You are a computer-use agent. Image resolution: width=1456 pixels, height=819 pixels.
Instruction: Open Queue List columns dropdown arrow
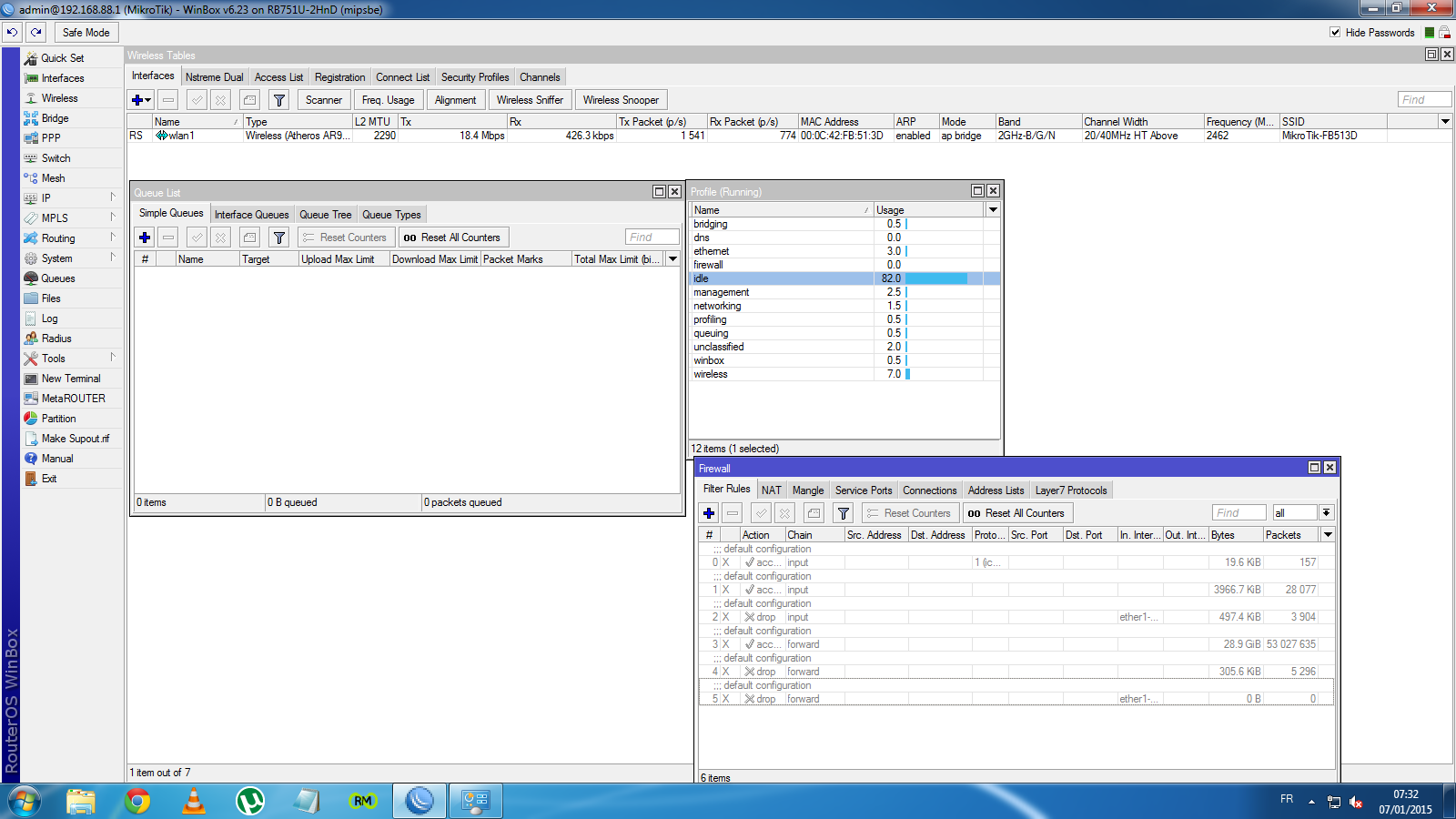(673, 259)
